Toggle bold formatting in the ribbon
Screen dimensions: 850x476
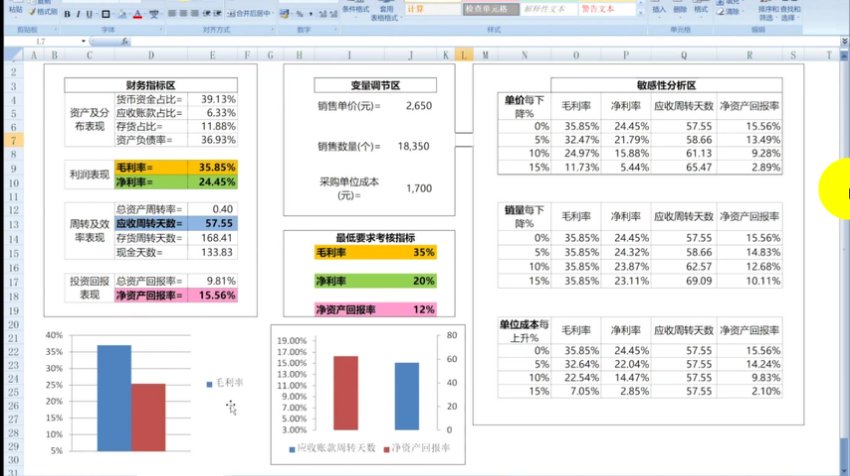point(67,15)
